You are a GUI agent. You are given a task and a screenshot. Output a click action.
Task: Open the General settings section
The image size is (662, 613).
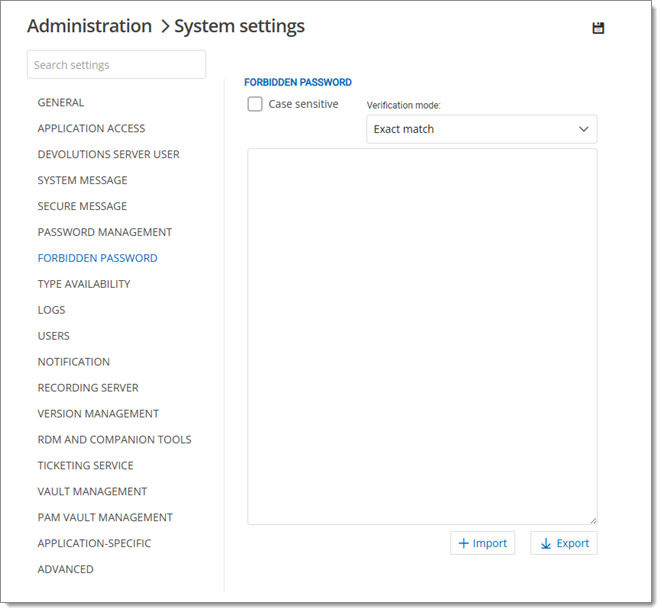(61, 102)
